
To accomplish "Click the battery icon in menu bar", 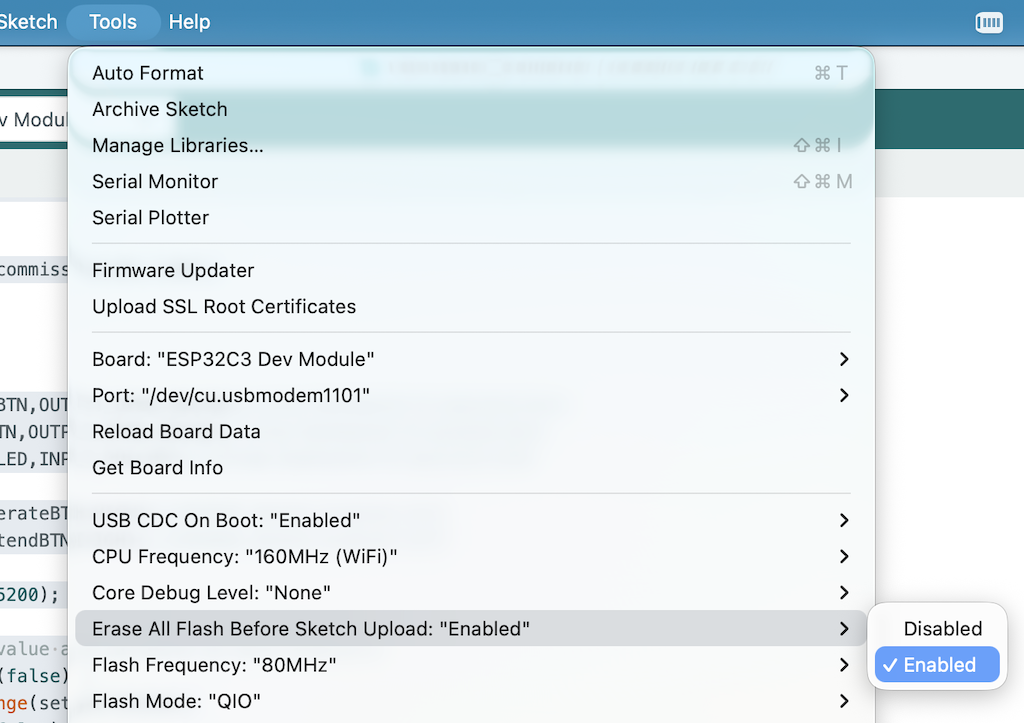I will (x=988, y=22).
